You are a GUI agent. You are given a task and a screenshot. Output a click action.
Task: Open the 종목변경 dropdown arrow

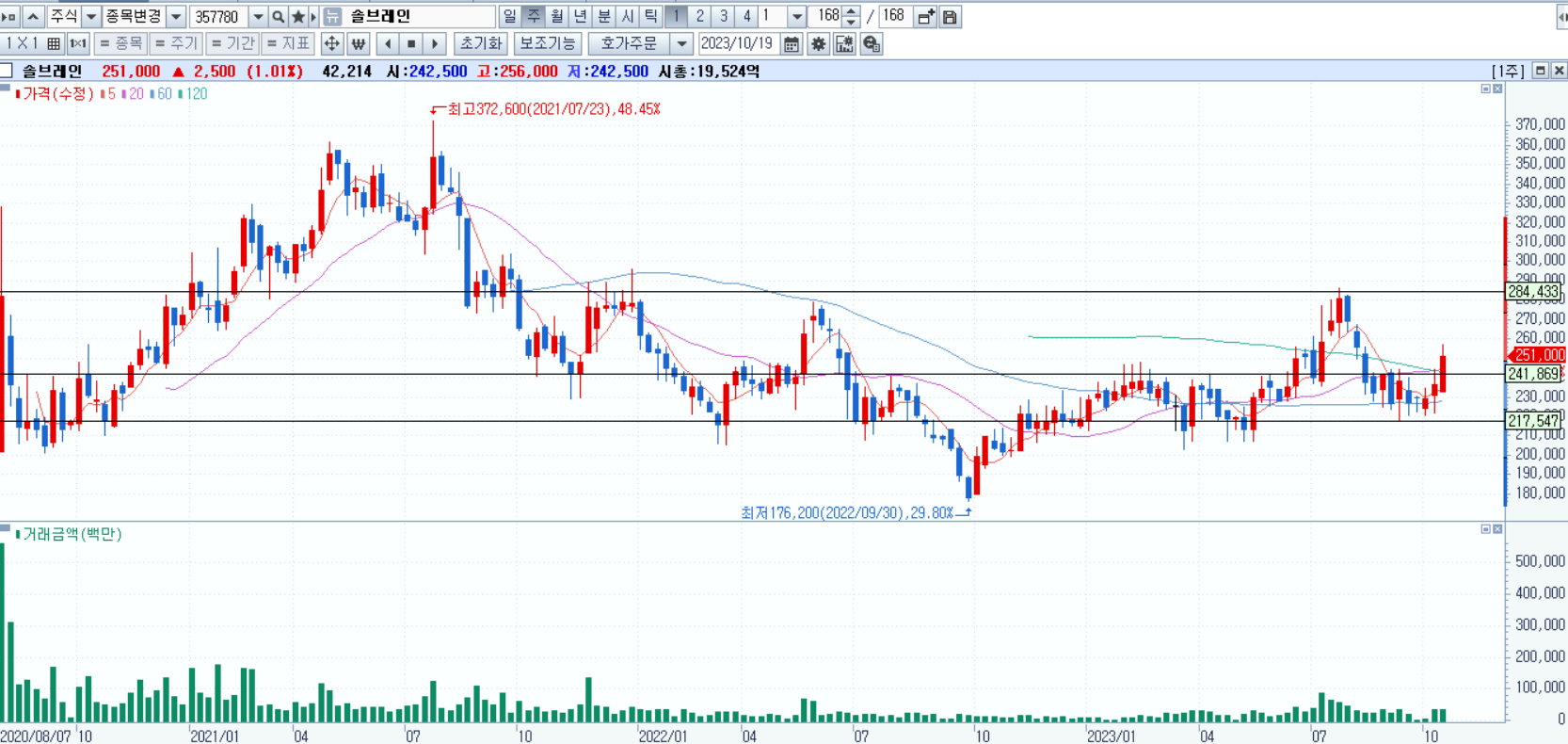click(176, 17)
